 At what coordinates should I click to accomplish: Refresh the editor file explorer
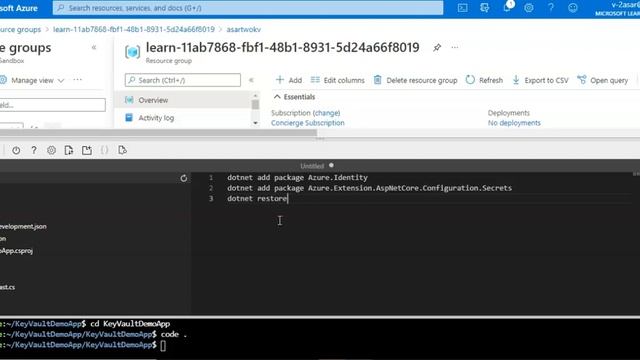coord(184,178)
